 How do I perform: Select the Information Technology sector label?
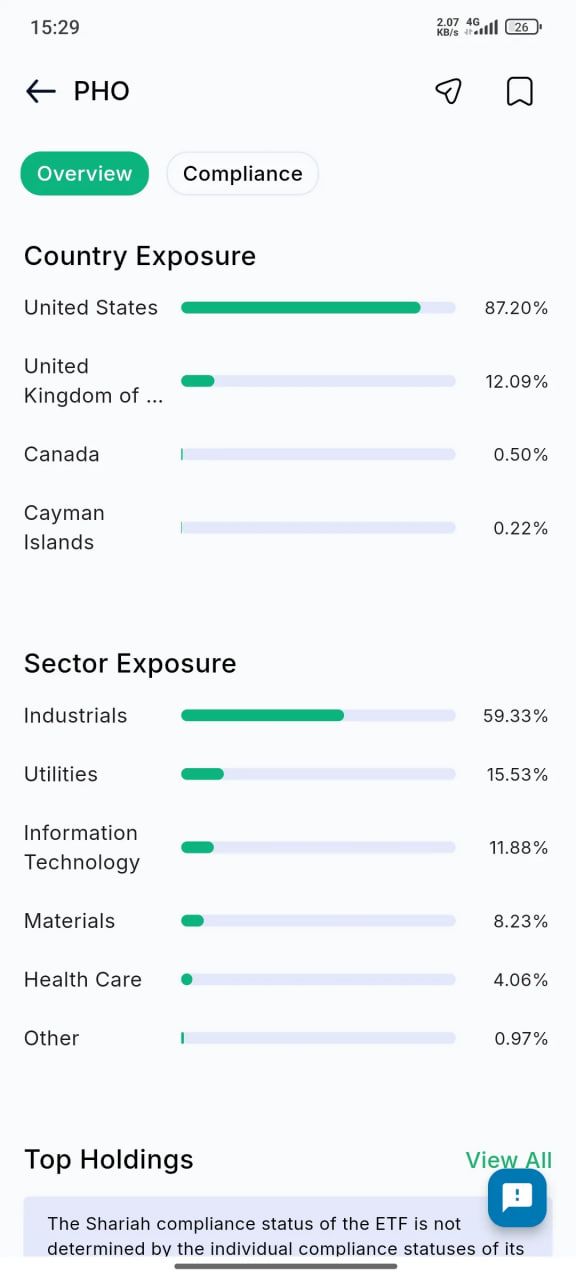pos(82,847)
